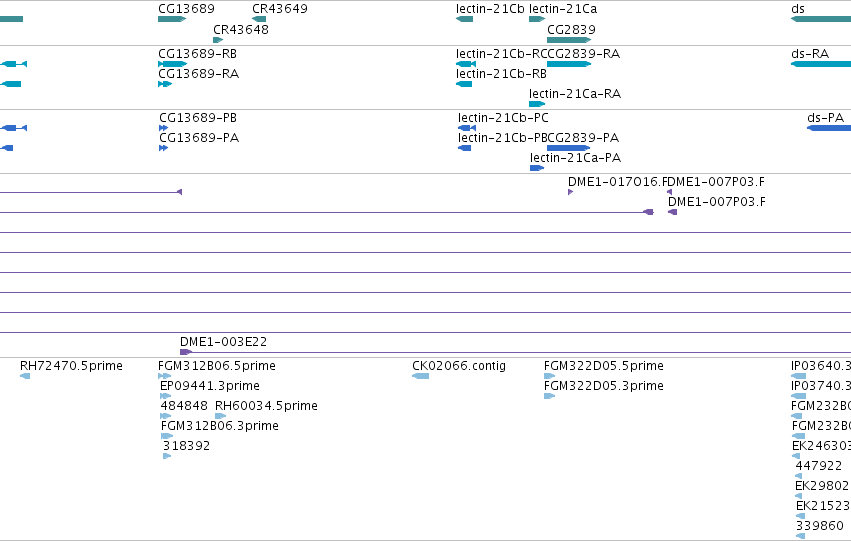Click the CG13689-RB transcript arrow glyph
Image resolution: width=851 pixels, height=541 pixels.
173,64
